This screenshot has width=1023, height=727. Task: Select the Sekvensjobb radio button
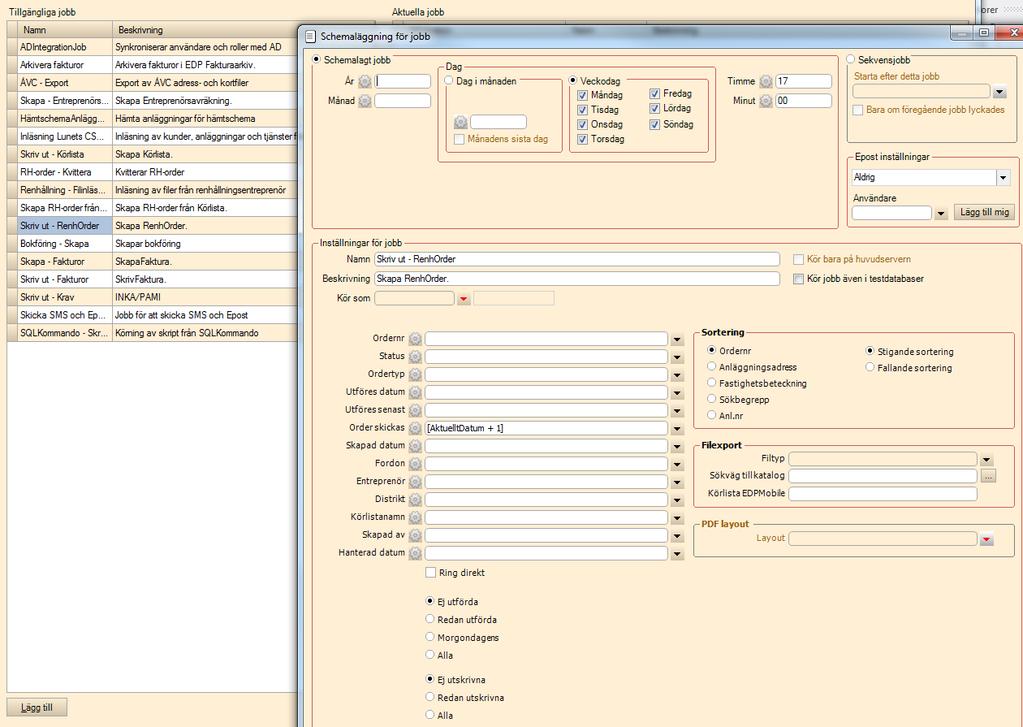(851, 59)
